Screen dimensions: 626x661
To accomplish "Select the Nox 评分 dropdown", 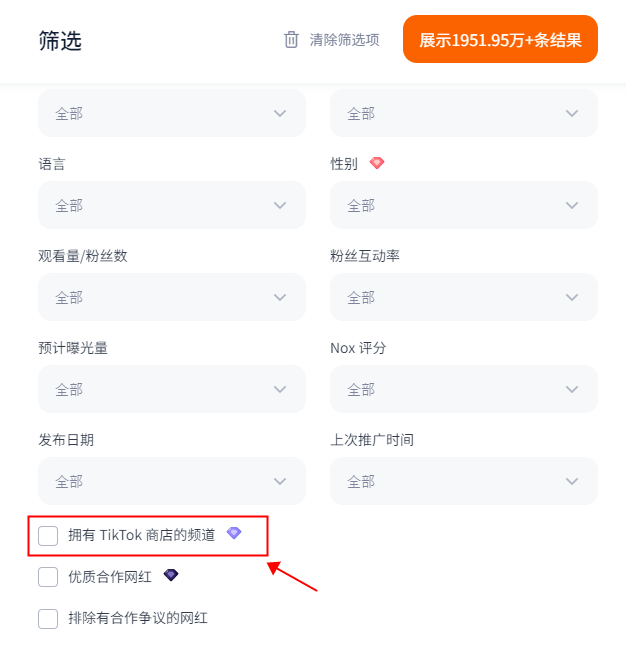I will point(463,389).
